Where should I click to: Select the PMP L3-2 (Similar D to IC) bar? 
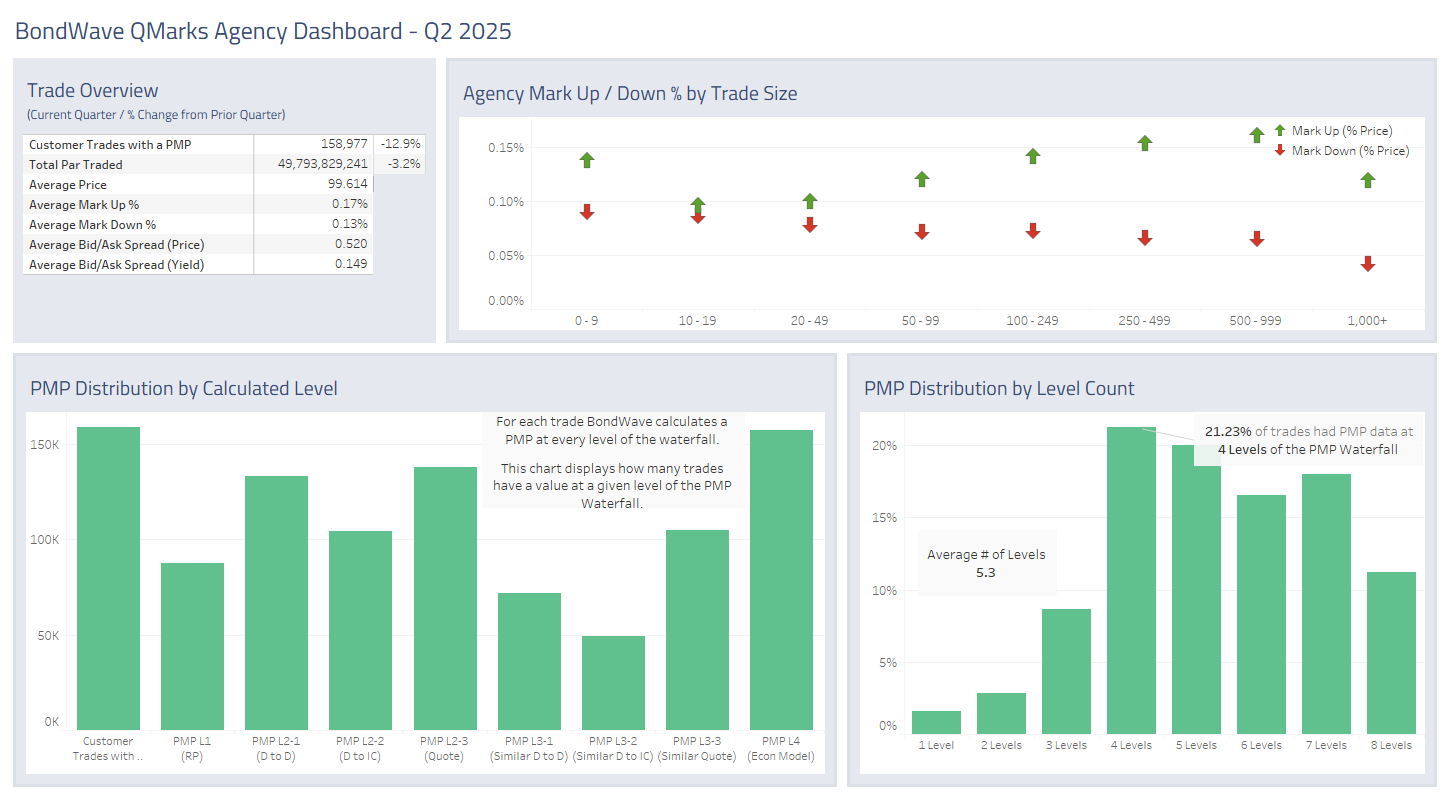coord(613,683)
